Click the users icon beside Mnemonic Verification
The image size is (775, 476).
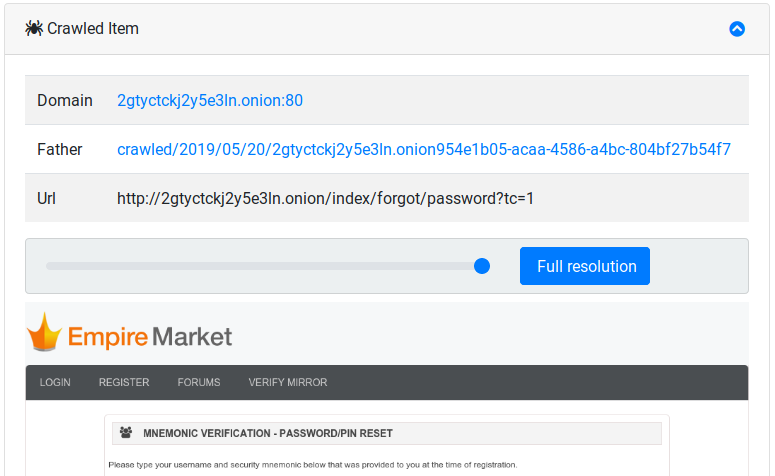pyautogui.click(x=126, y=433)
